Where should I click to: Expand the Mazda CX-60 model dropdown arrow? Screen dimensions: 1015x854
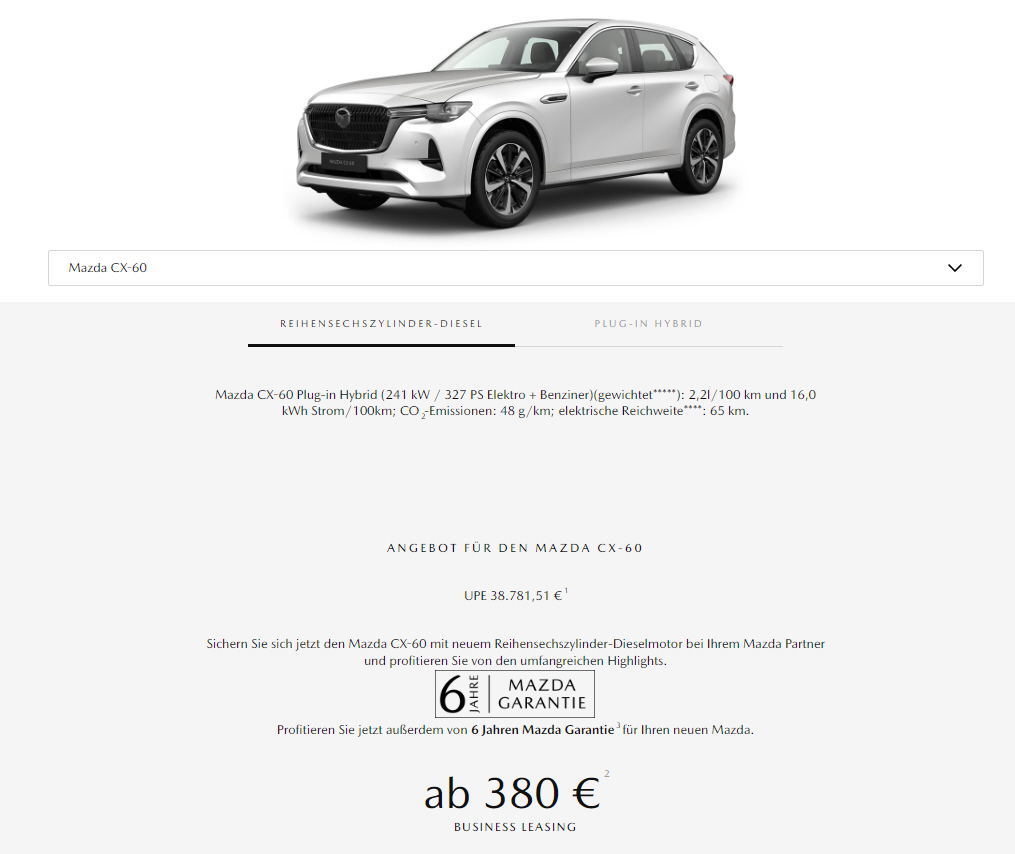click(x=955, y=267)
